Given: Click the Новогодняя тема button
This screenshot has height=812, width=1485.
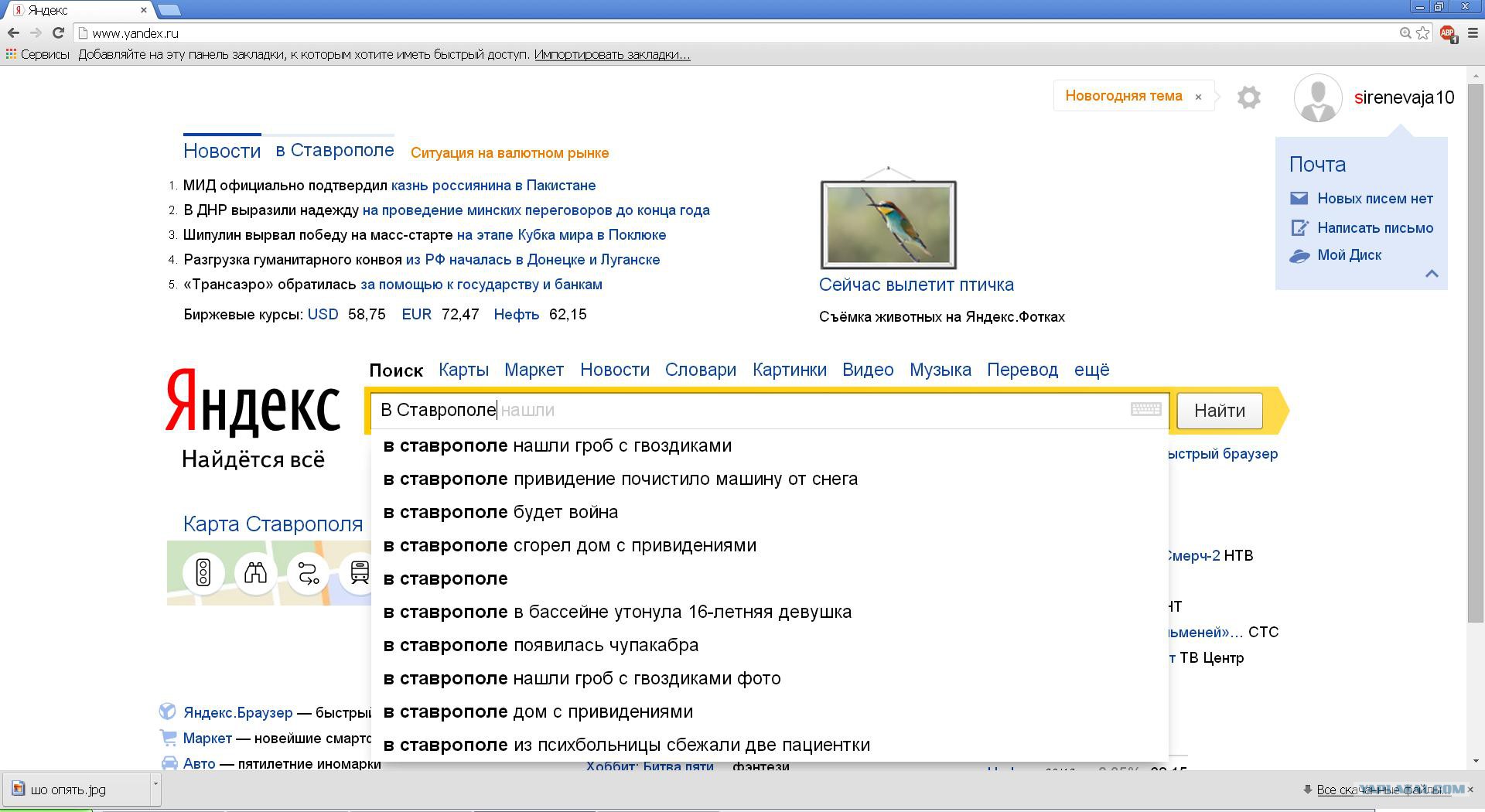Looking at the screenshot, I should coord(1124,96).
